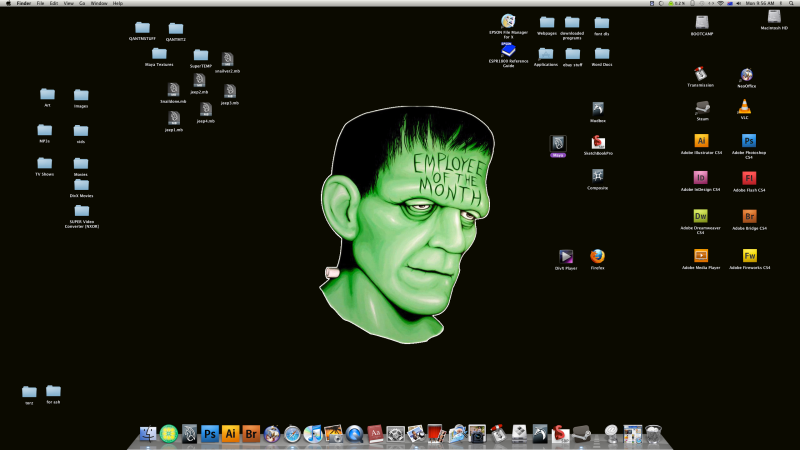Launch Safari from the Dock

(x=292, y=434)
